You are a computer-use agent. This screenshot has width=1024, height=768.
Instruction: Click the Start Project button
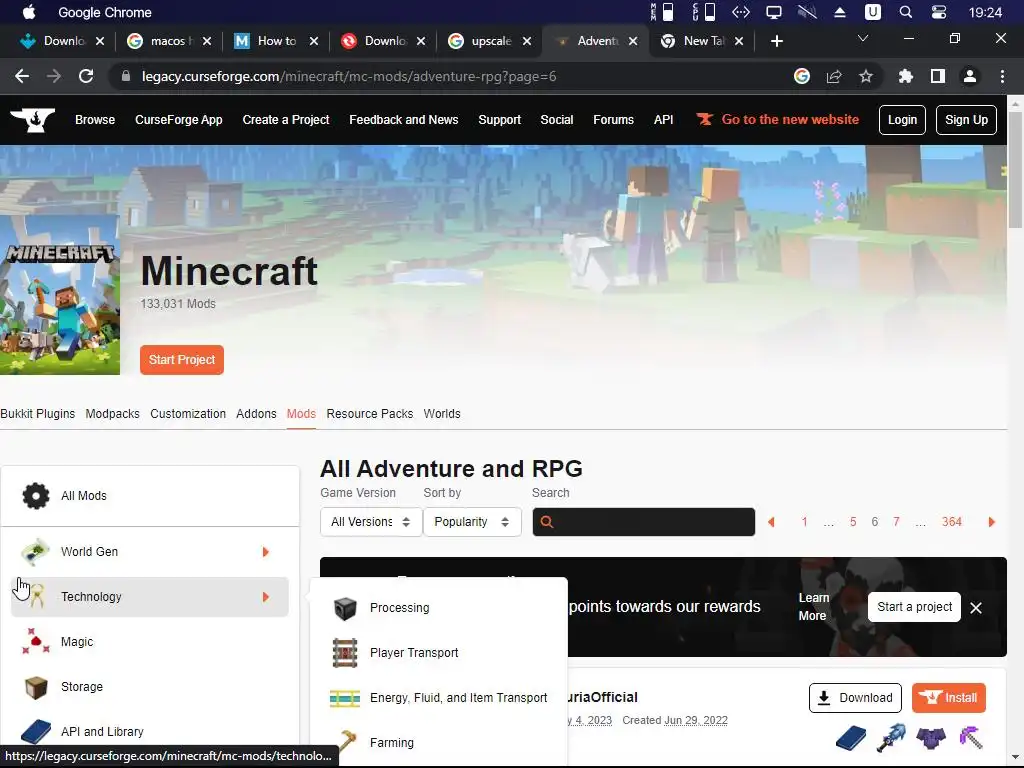(182, 360)
